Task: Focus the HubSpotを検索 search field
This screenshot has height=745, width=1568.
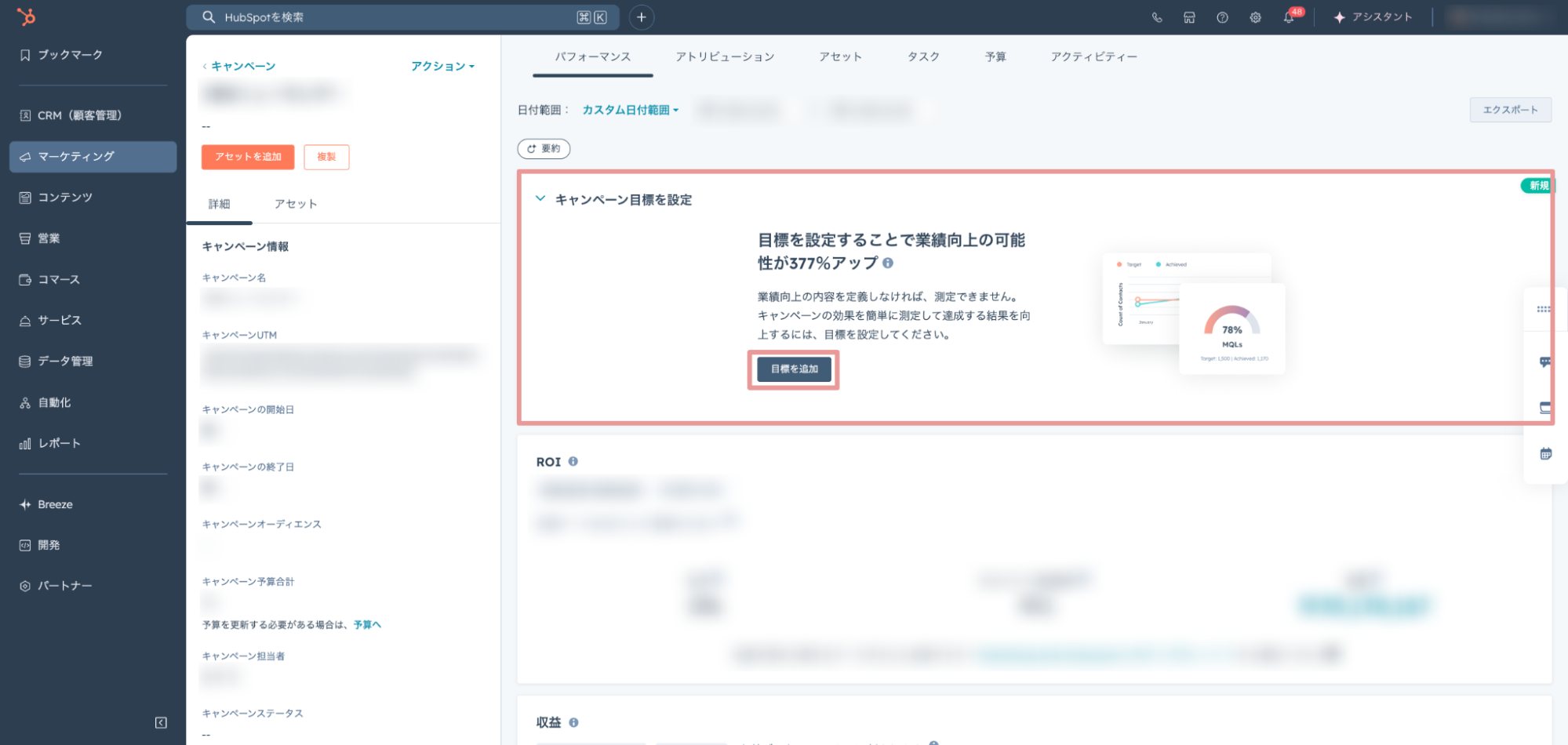Action: point(392,17)
